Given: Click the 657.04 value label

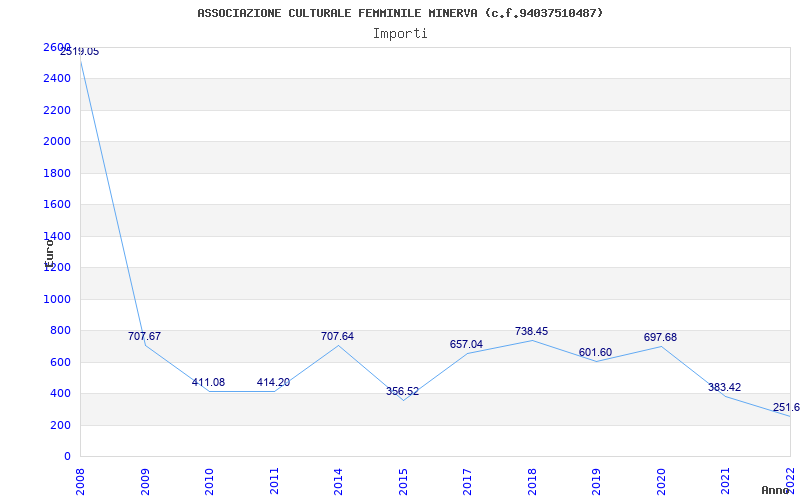Looking at the screenshot, I should [466, 344].
